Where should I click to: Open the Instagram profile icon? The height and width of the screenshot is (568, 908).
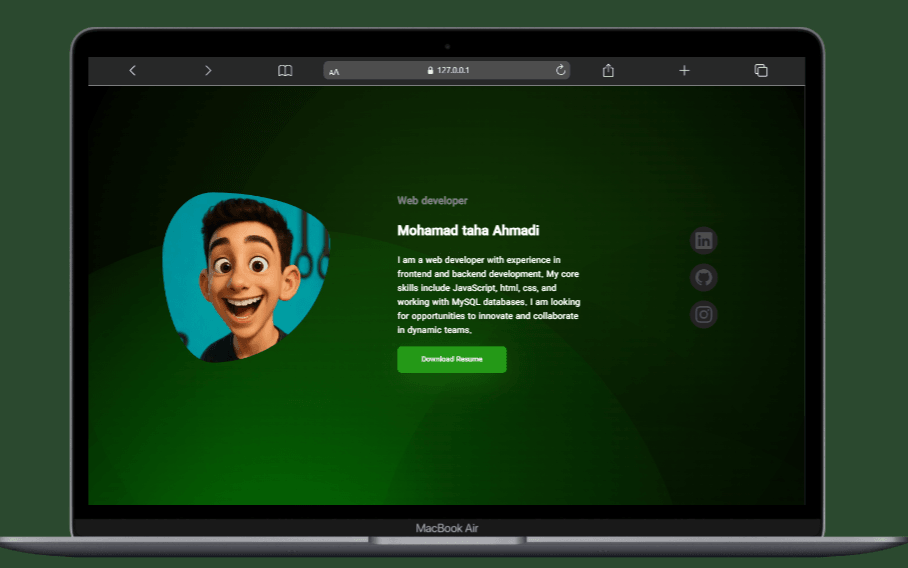(704, 314)
